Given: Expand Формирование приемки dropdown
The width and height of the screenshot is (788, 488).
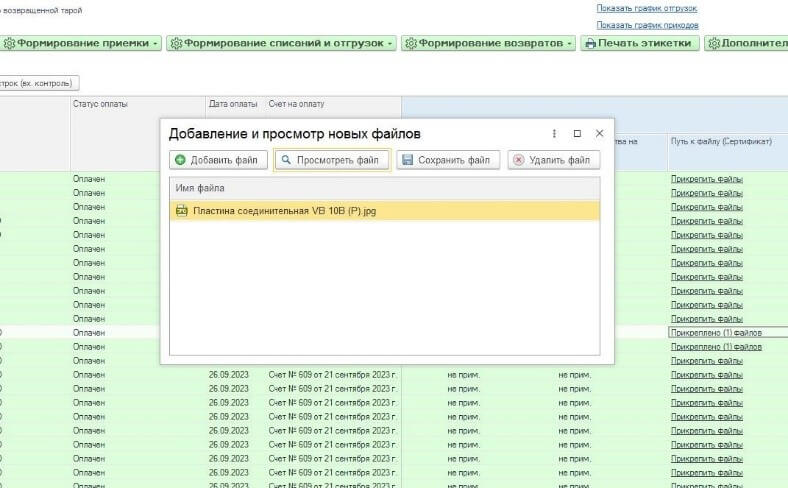Looking at the screenshot, I should point(156,44).
